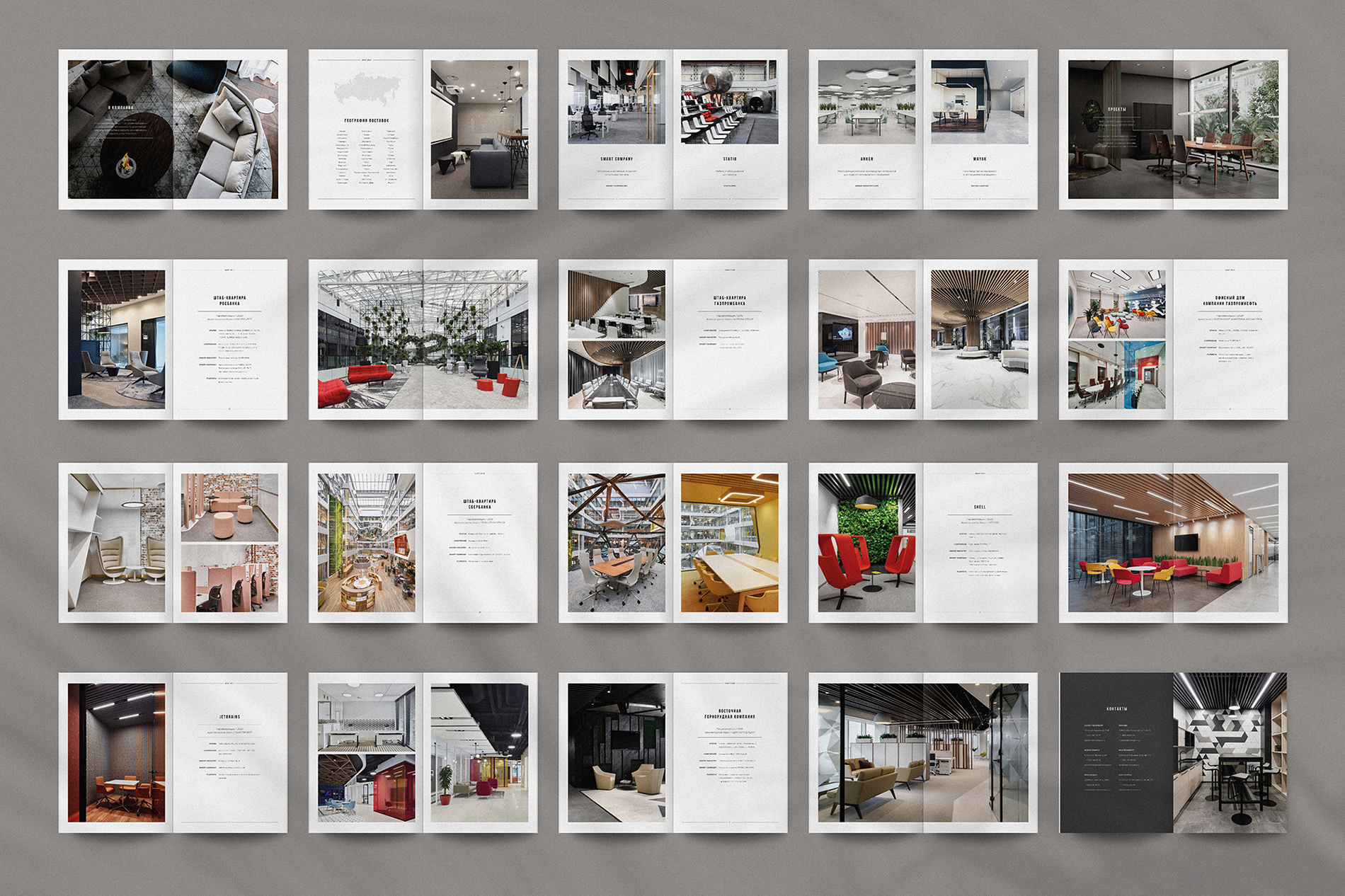Open the open-office spread with beige sofas
1345x896 pixels.
(x=923, y=753)
